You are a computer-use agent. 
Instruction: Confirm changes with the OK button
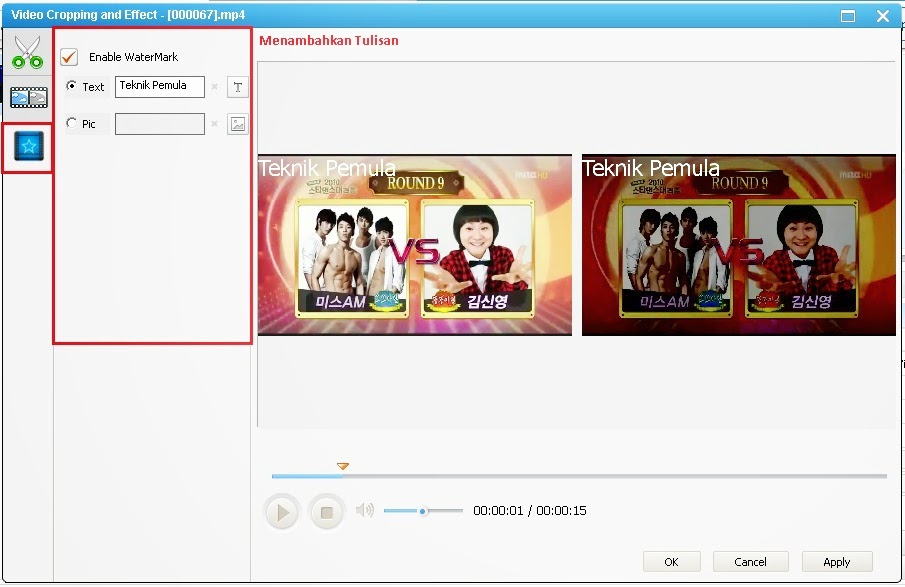(x=671, y=561)
